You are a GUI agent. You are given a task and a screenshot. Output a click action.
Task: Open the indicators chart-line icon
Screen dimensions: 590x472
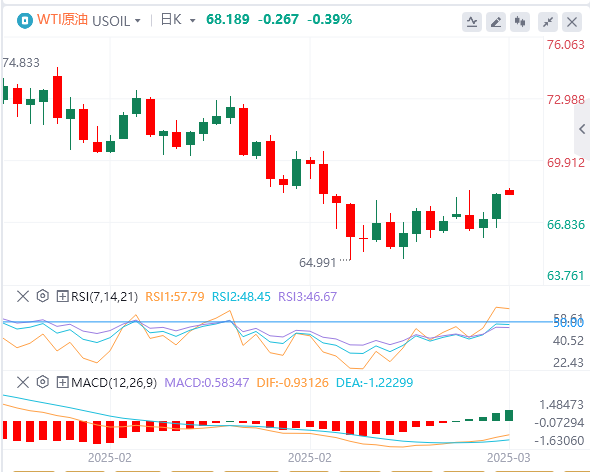472,22
